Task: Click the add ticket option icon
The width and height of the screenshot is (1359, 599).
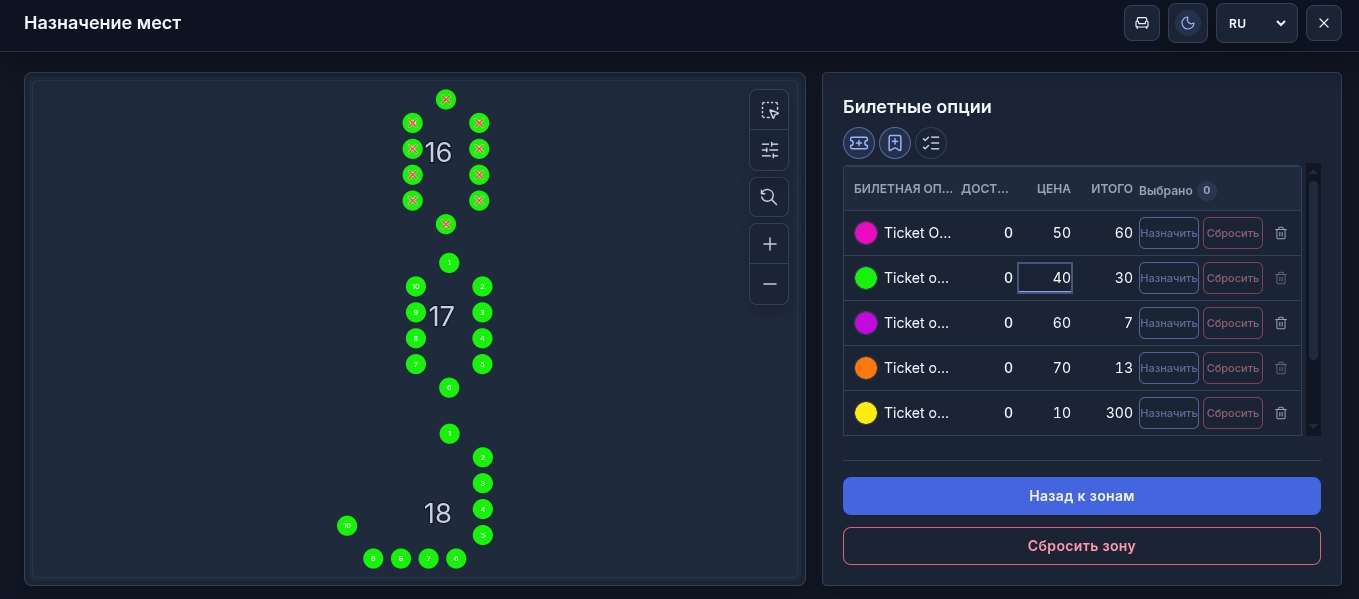Action: pyautogui.click(x=859, y=143)
